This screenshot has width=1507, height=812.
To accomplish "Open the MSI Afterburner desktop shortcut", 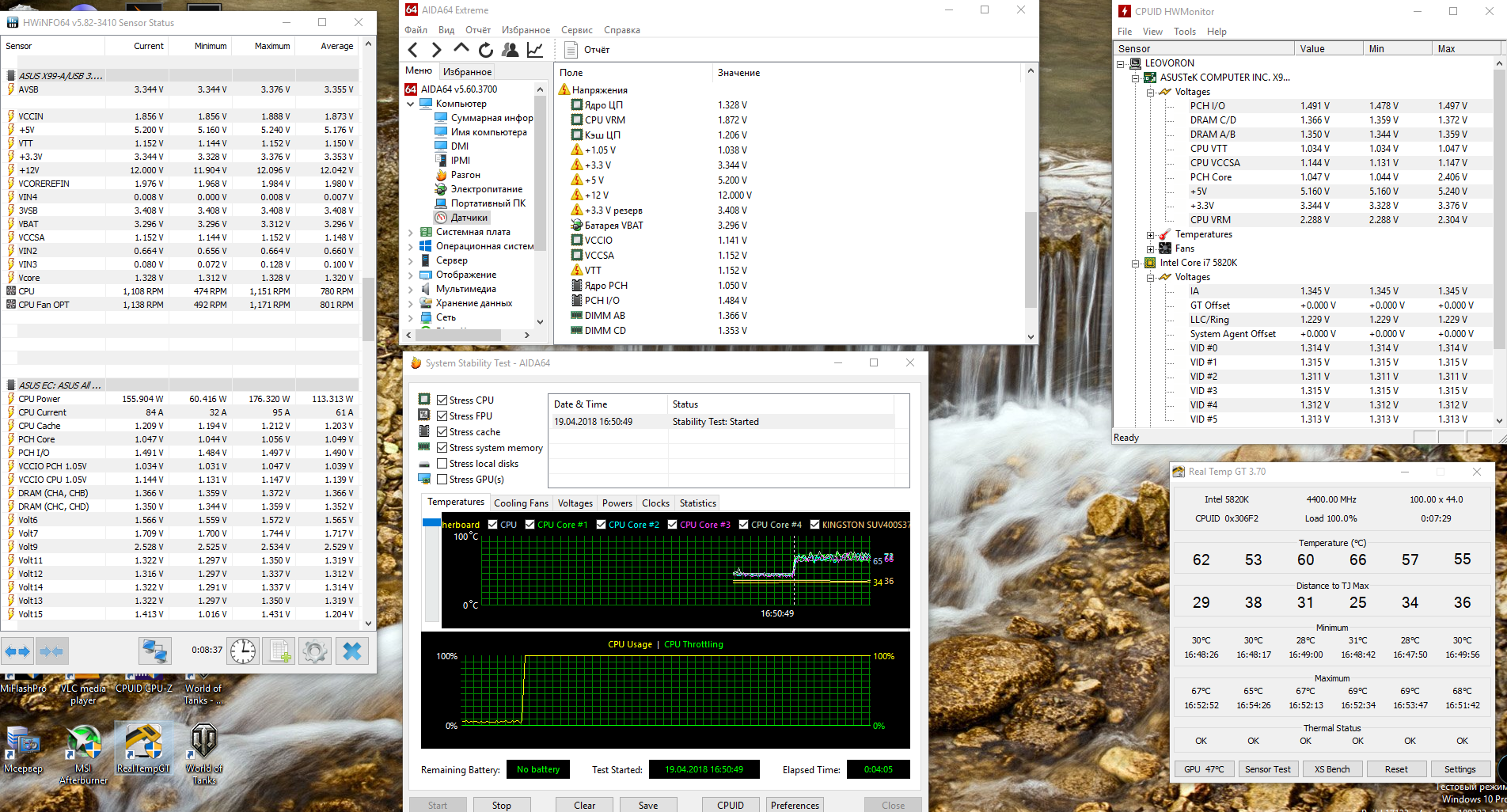I will tap(83, 754).
